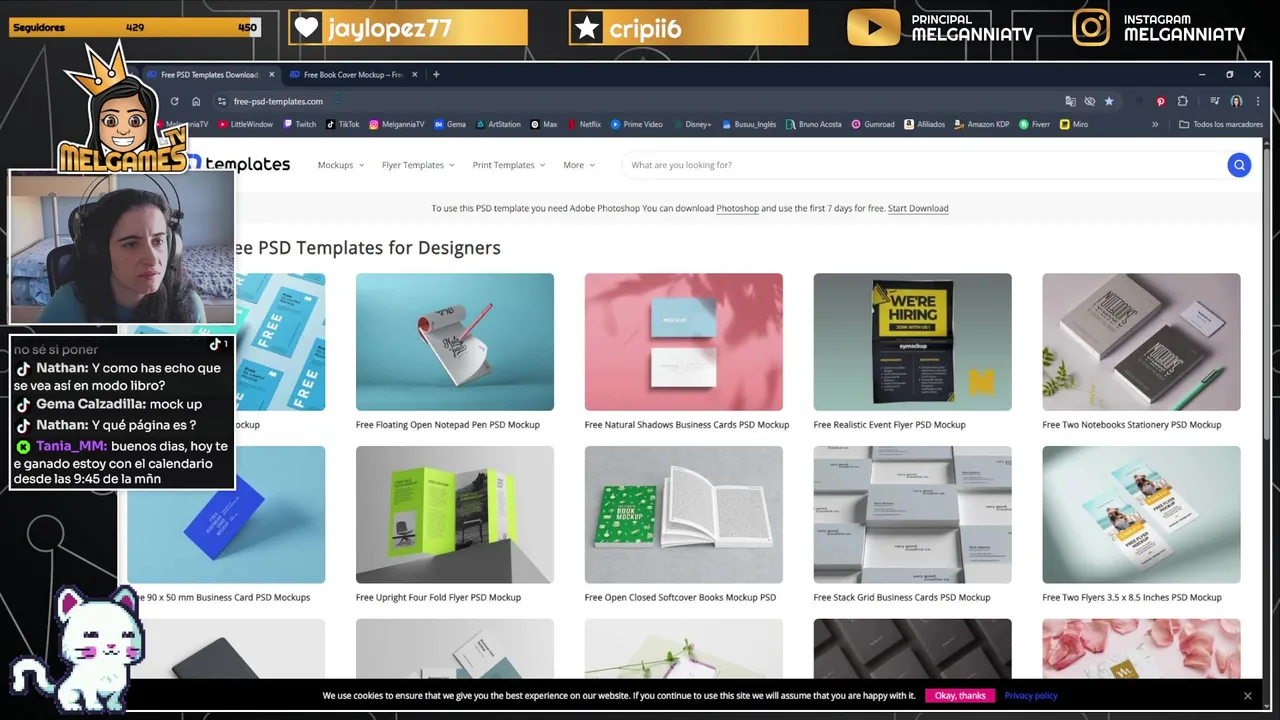The width and height of the screenshot is (1280, 720).
Task: Expand the hidden bookmarks chevron
Action: 1155,124
